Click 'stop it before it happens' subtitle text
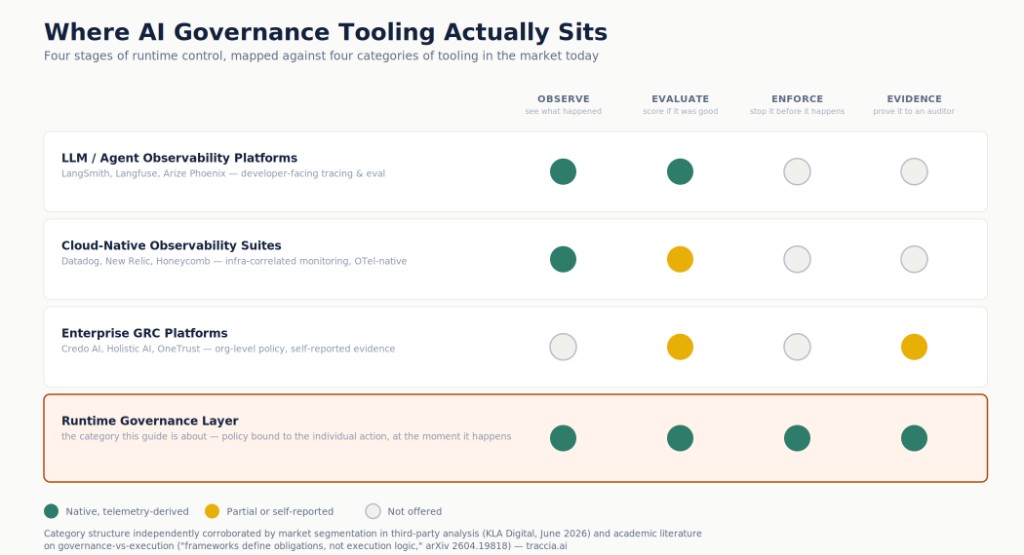 click(x=797, y=112)
